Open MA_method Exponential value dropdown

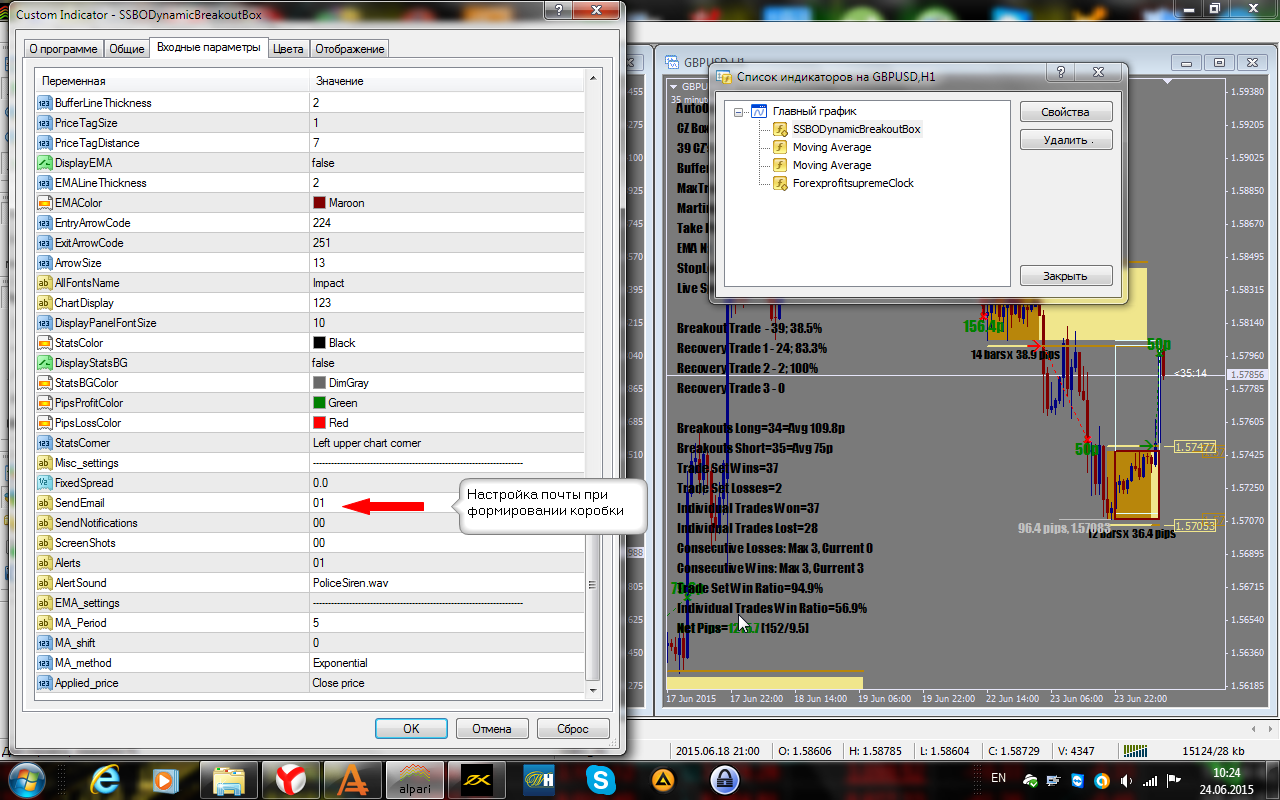click(446, 663)
